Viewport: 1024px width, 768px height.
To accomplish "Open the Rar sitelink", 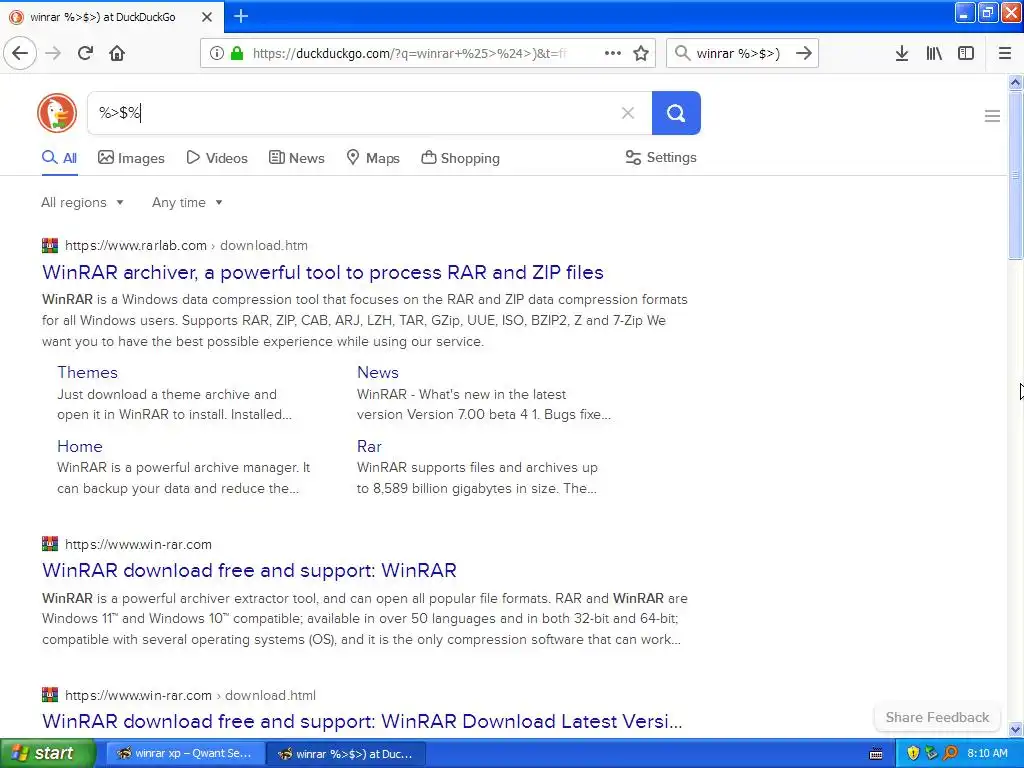I will click(x=369, y=446).
